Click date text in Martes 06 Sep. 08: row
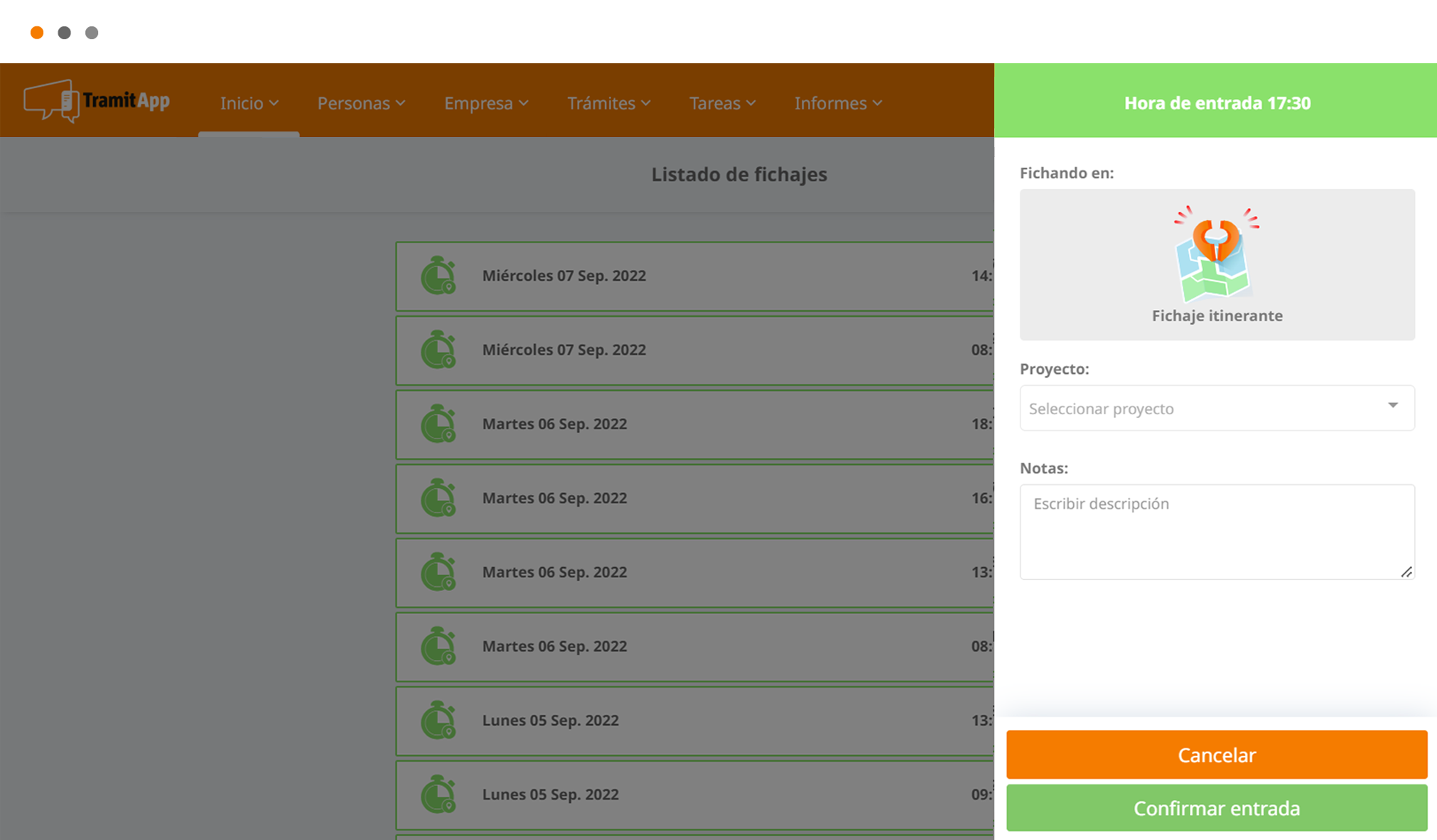The width and height of the screenshot is (1437, 840). click(x=554, y=646)
